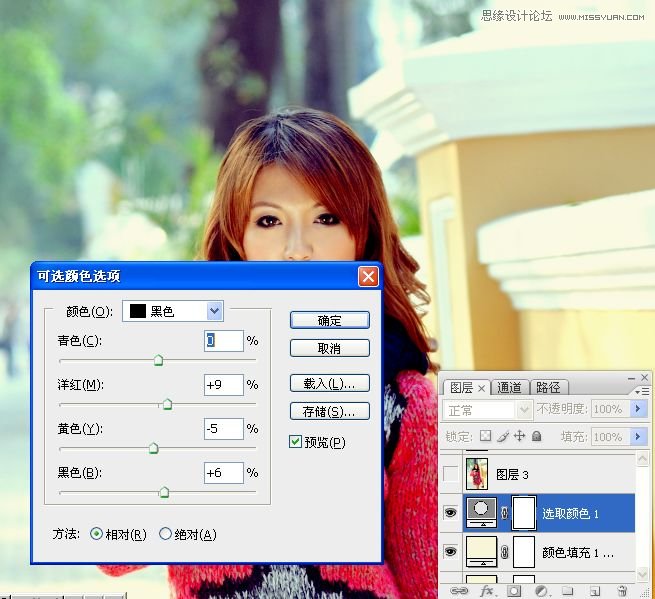This screenshot has width=655, height=599.
Task: Open the blend mode dropdown 正常
Action: pos(487,410)
